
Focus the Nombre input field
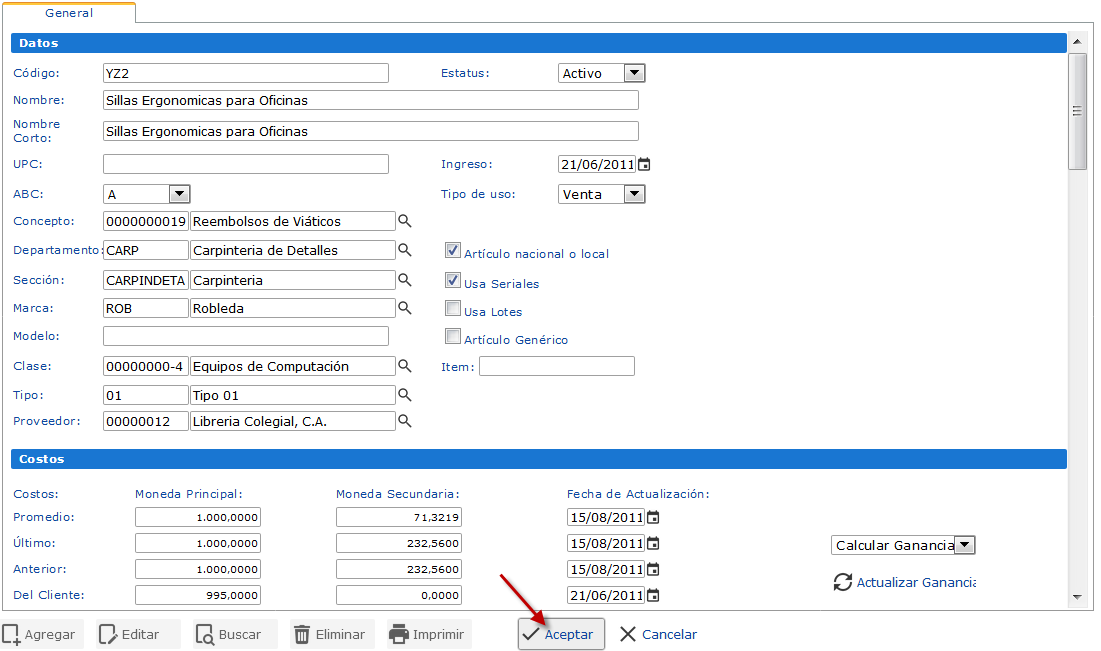pyautogui.click(x=371, y=100)
